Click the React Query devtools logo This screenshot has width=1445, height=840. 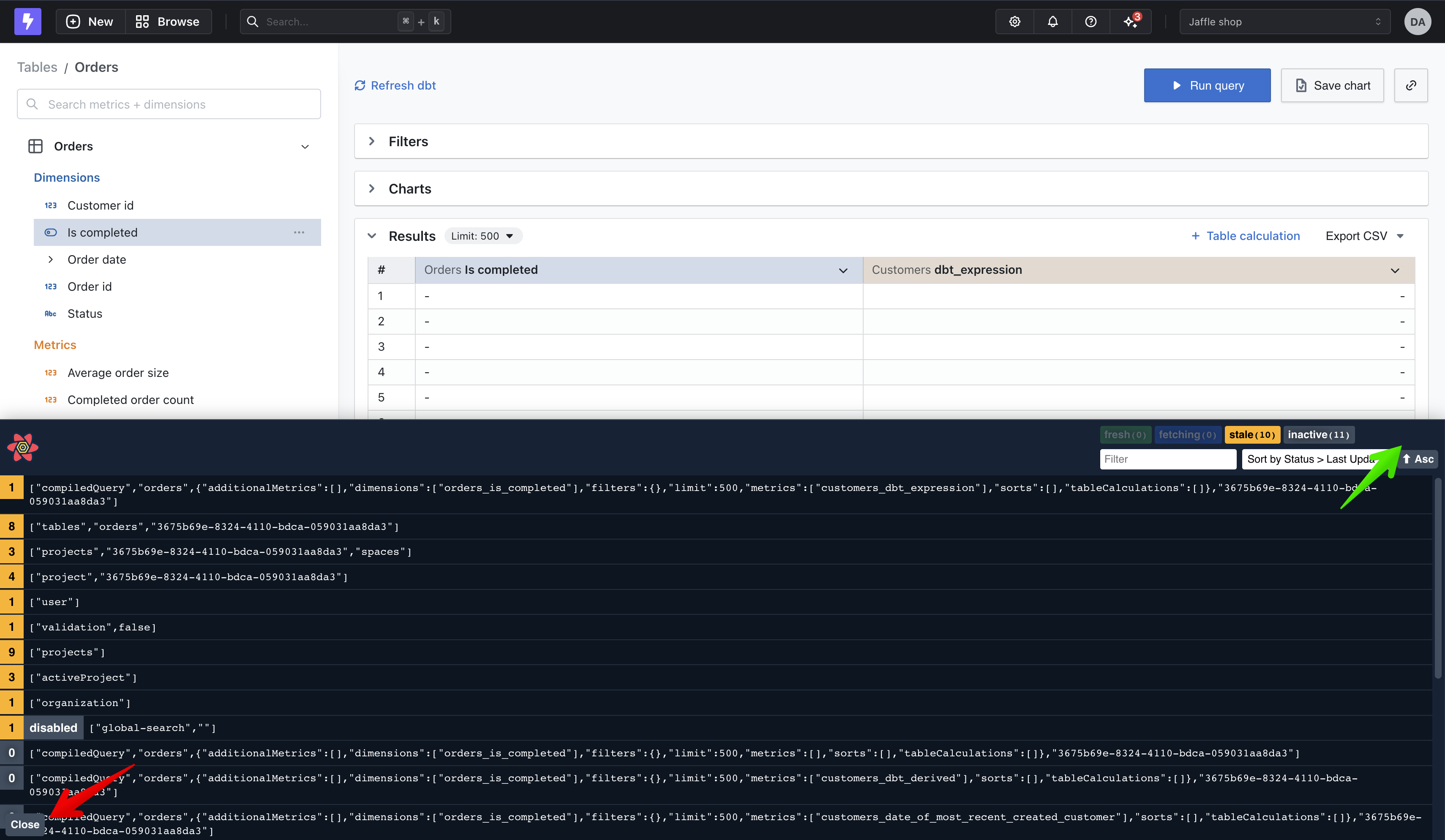[22, 447]
